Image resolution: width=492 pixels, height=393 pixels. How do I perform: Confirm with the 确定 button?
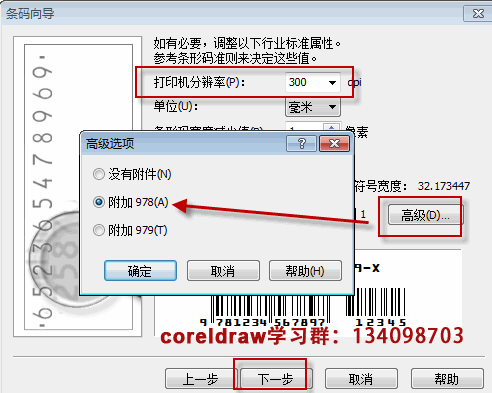pos(140,271)
